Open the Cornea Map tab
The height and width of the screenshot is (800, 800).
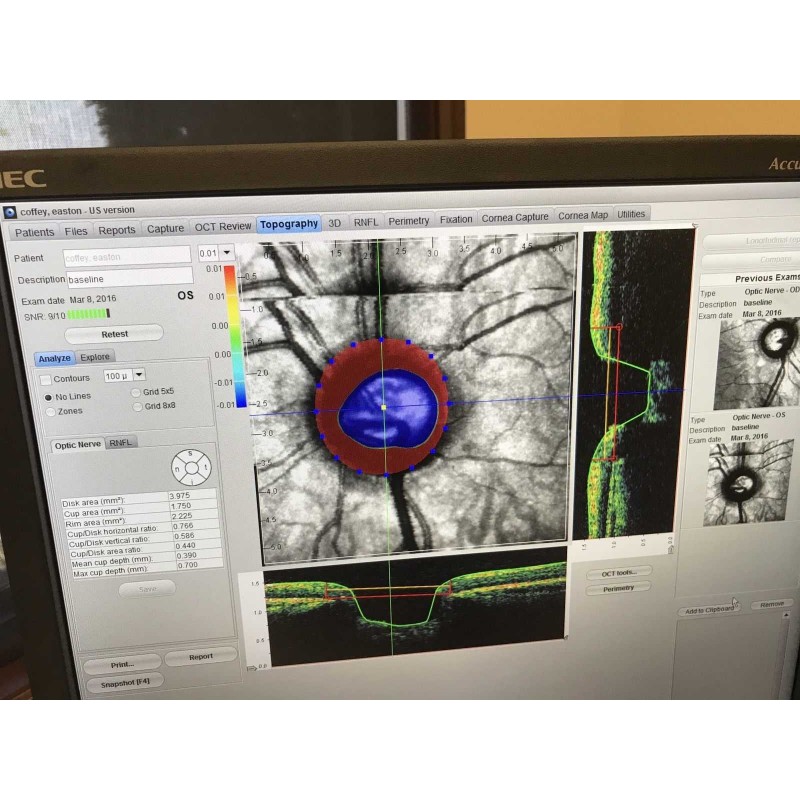coord(583,215)
